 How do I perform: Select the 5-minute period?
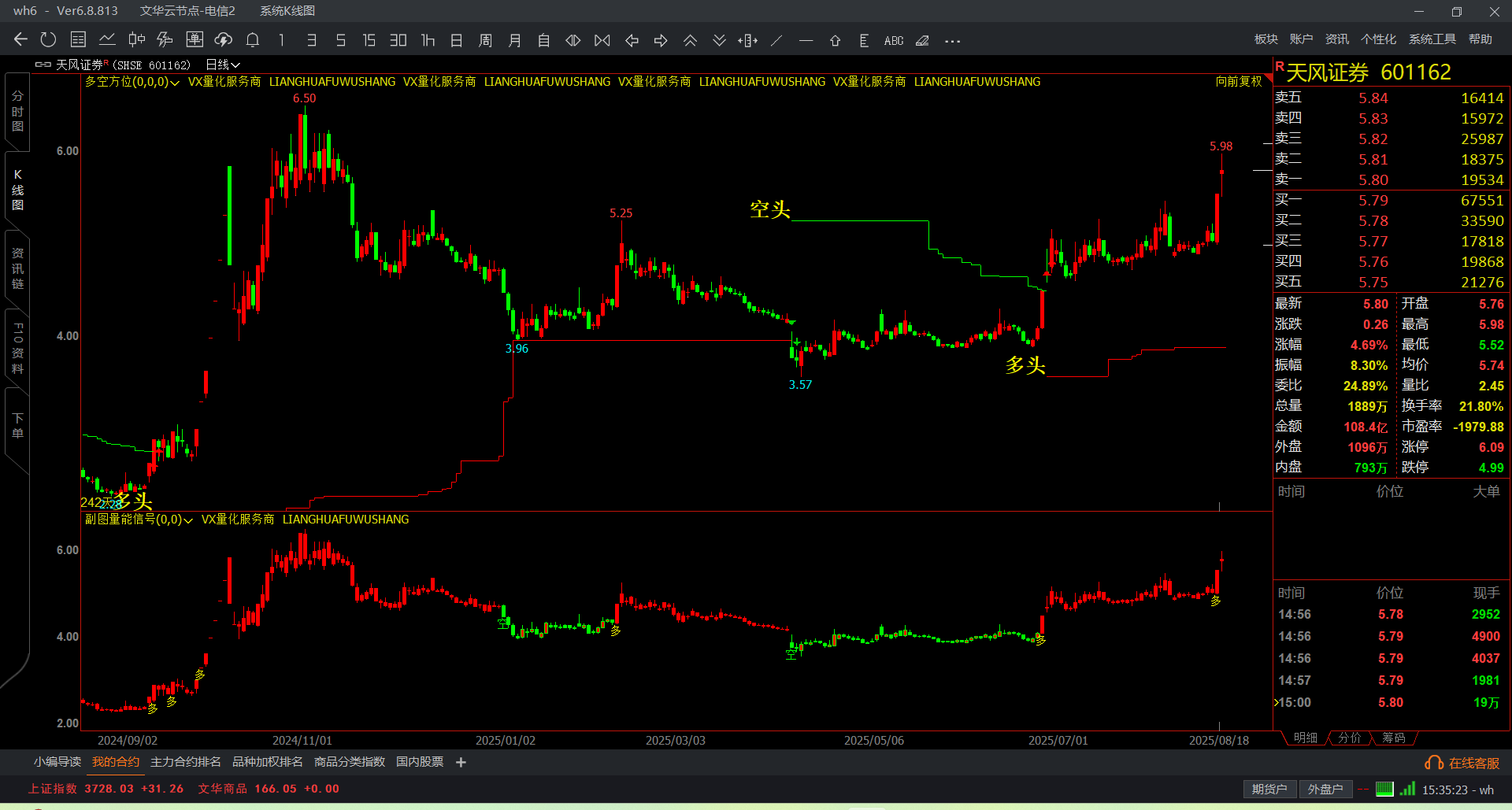pos(340,40)
